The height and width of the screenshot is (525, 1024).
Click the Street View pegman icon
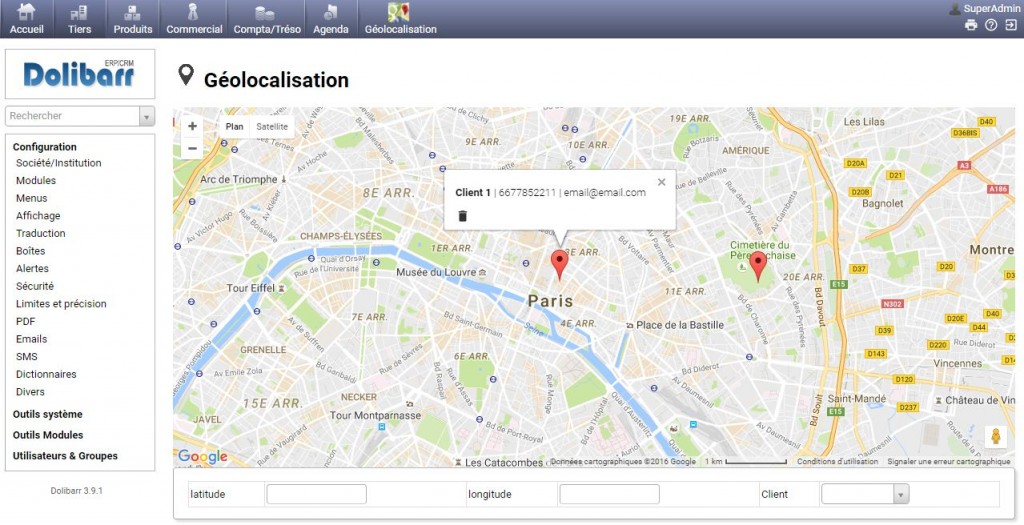click(x=995, y=436)
